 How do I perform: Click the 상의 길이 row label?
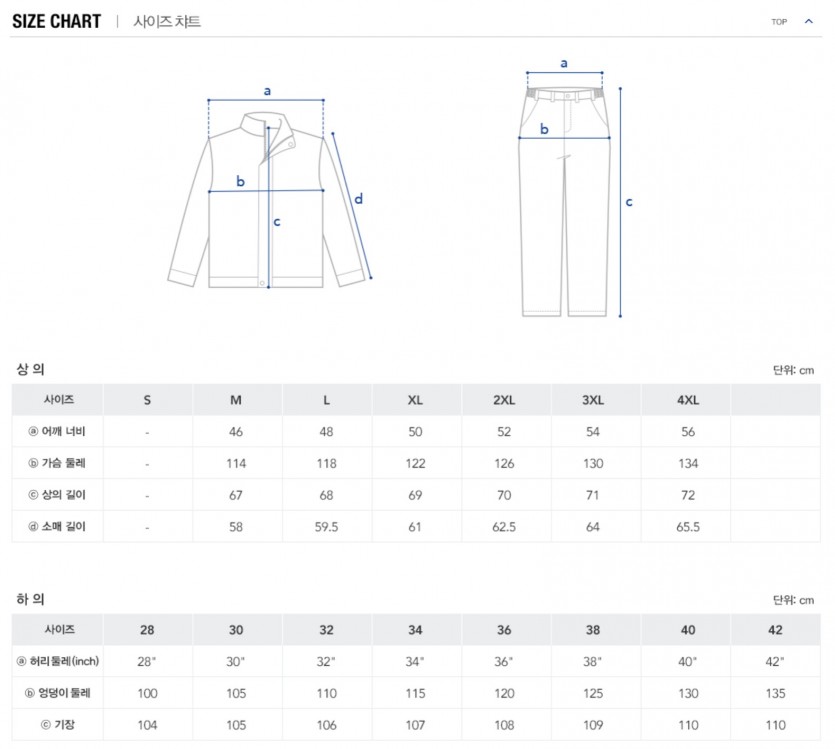coord(58,495)
